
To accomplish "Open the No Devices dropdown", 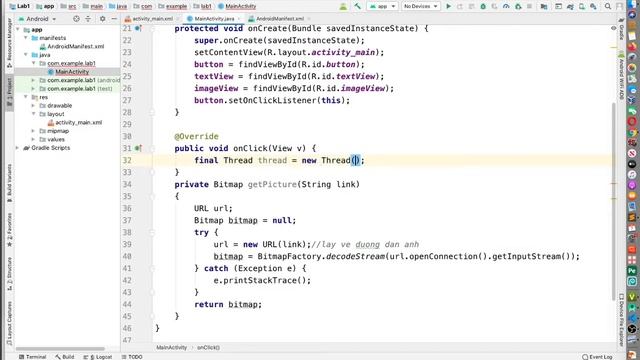I will point(420,6).
